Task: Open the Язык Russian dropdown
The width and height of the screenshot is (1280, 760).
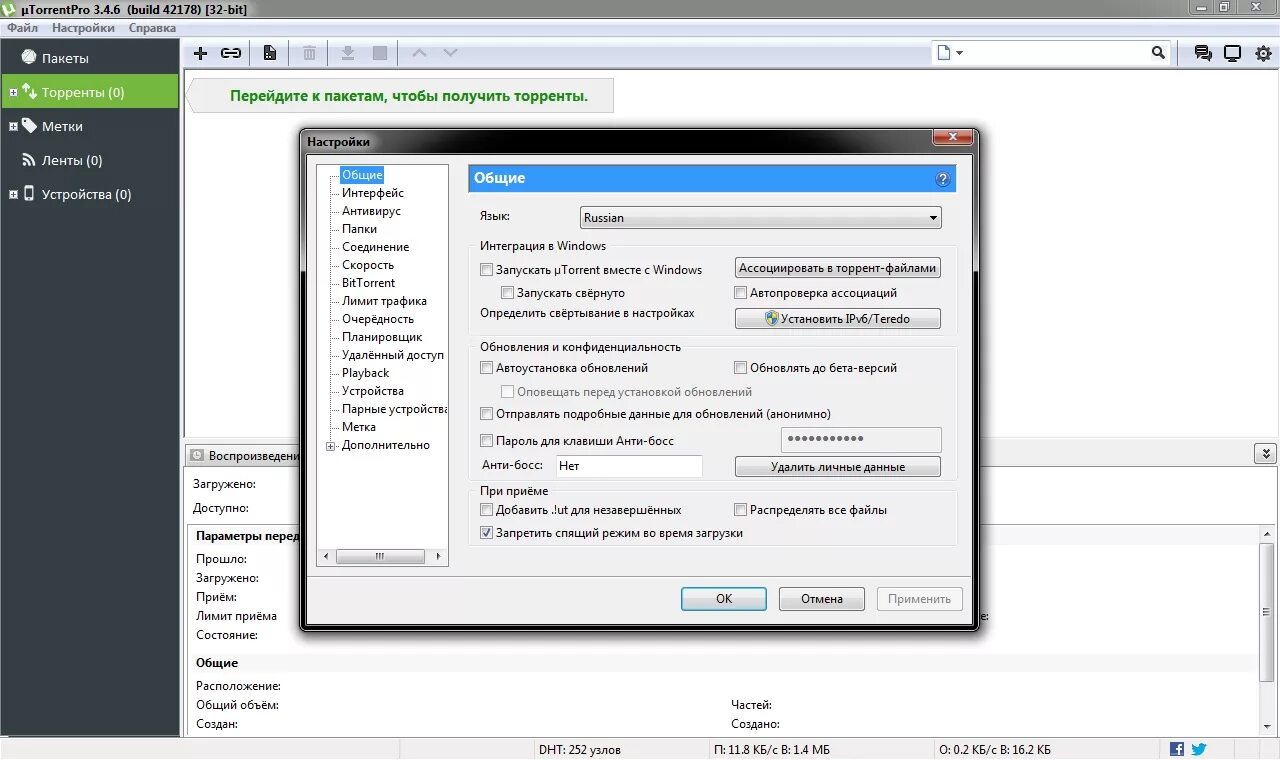Action: coord(760,218)
